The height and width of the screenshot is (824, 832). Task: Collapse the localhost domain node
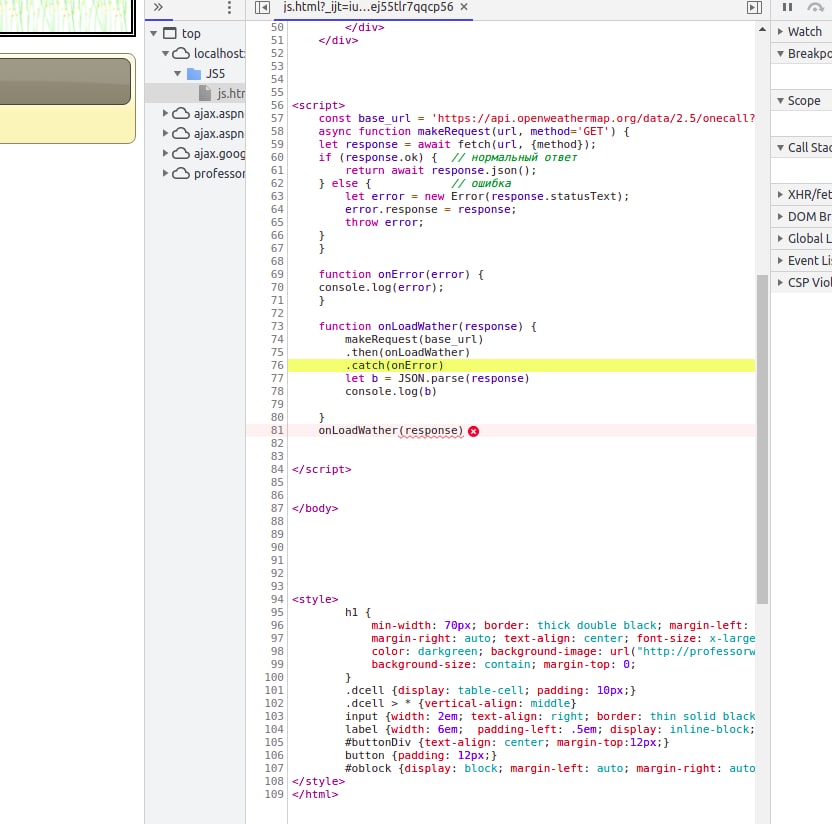166,54
